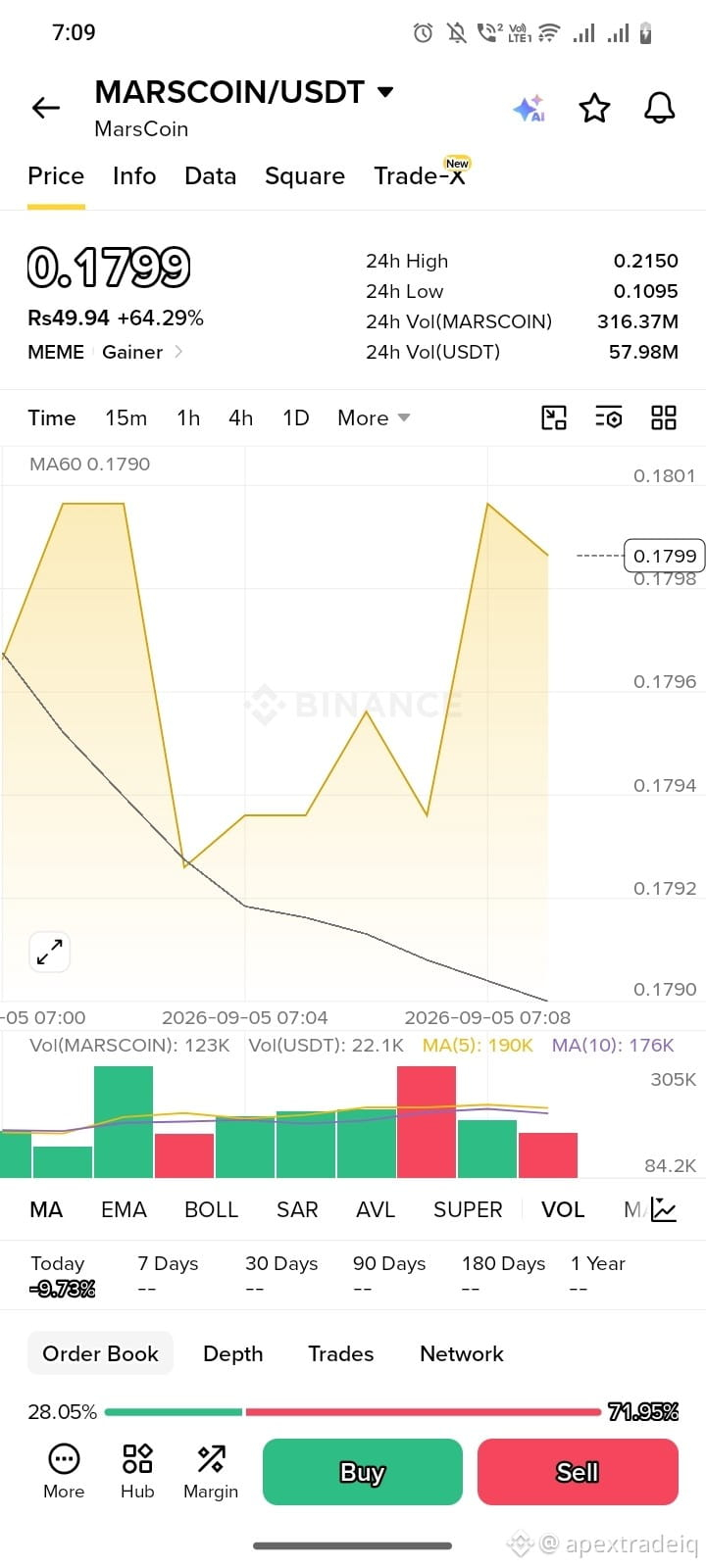Open the AI sparkle assistant icon

[x=529, y=108]
